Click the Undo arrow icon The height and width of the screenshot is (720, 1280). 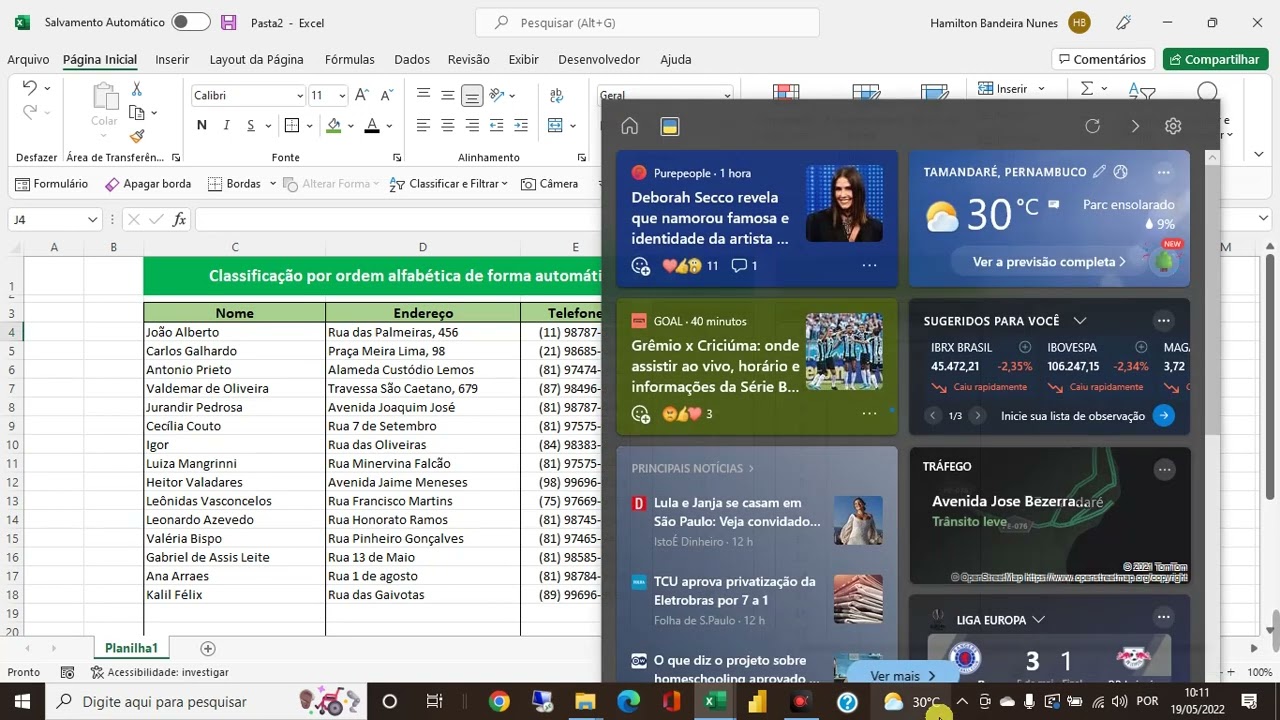tap(29, 88)
